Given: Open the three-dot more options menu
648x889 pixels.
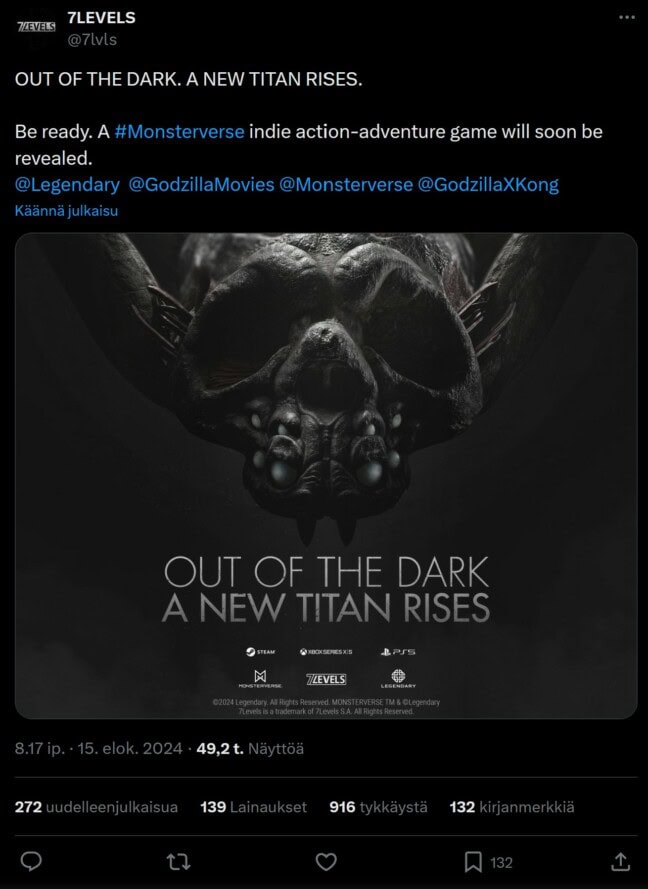Looking at the screenshot, I should coord(627,18).
